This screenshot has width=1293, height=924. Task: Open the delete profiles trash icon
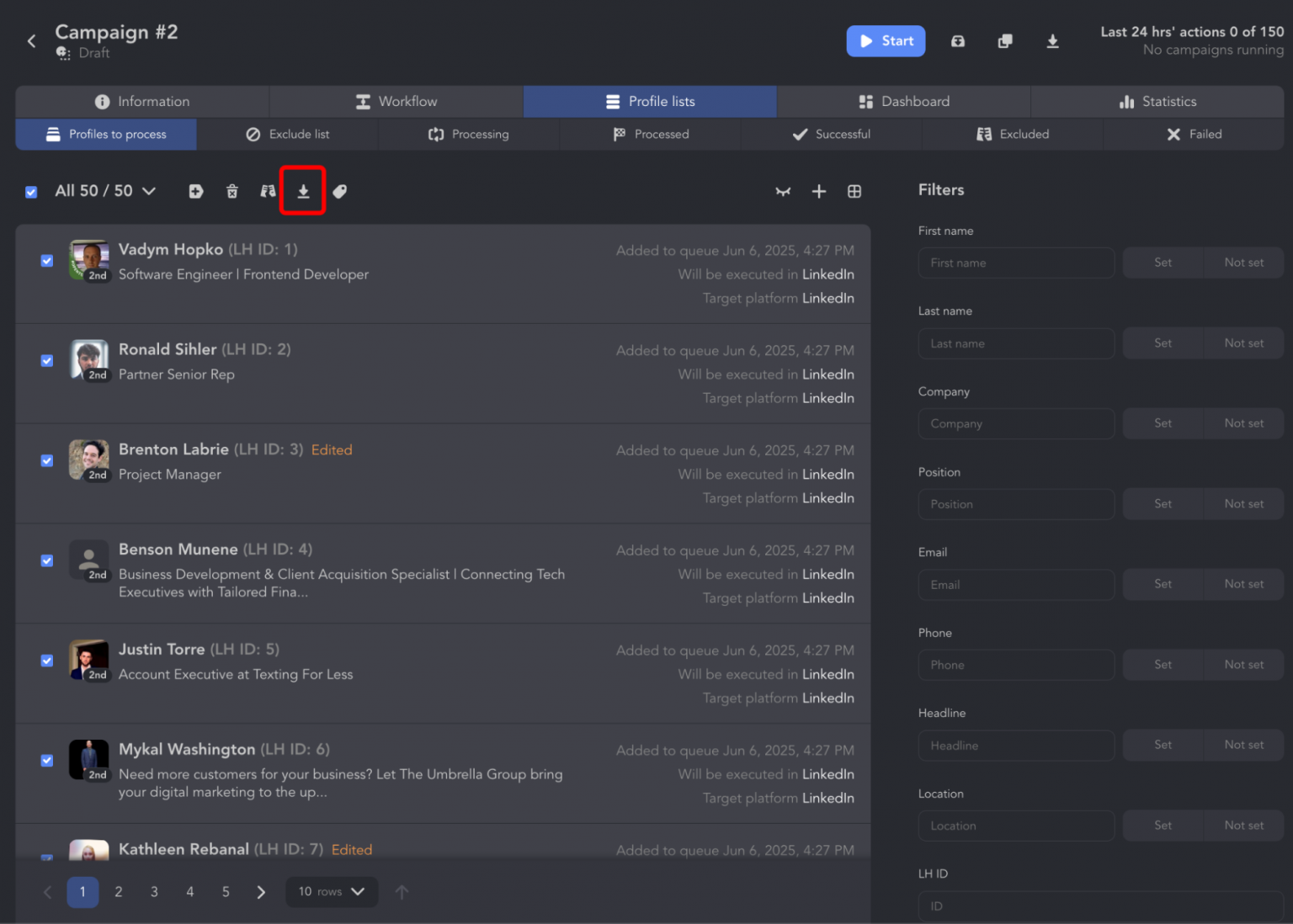point(231,191)
